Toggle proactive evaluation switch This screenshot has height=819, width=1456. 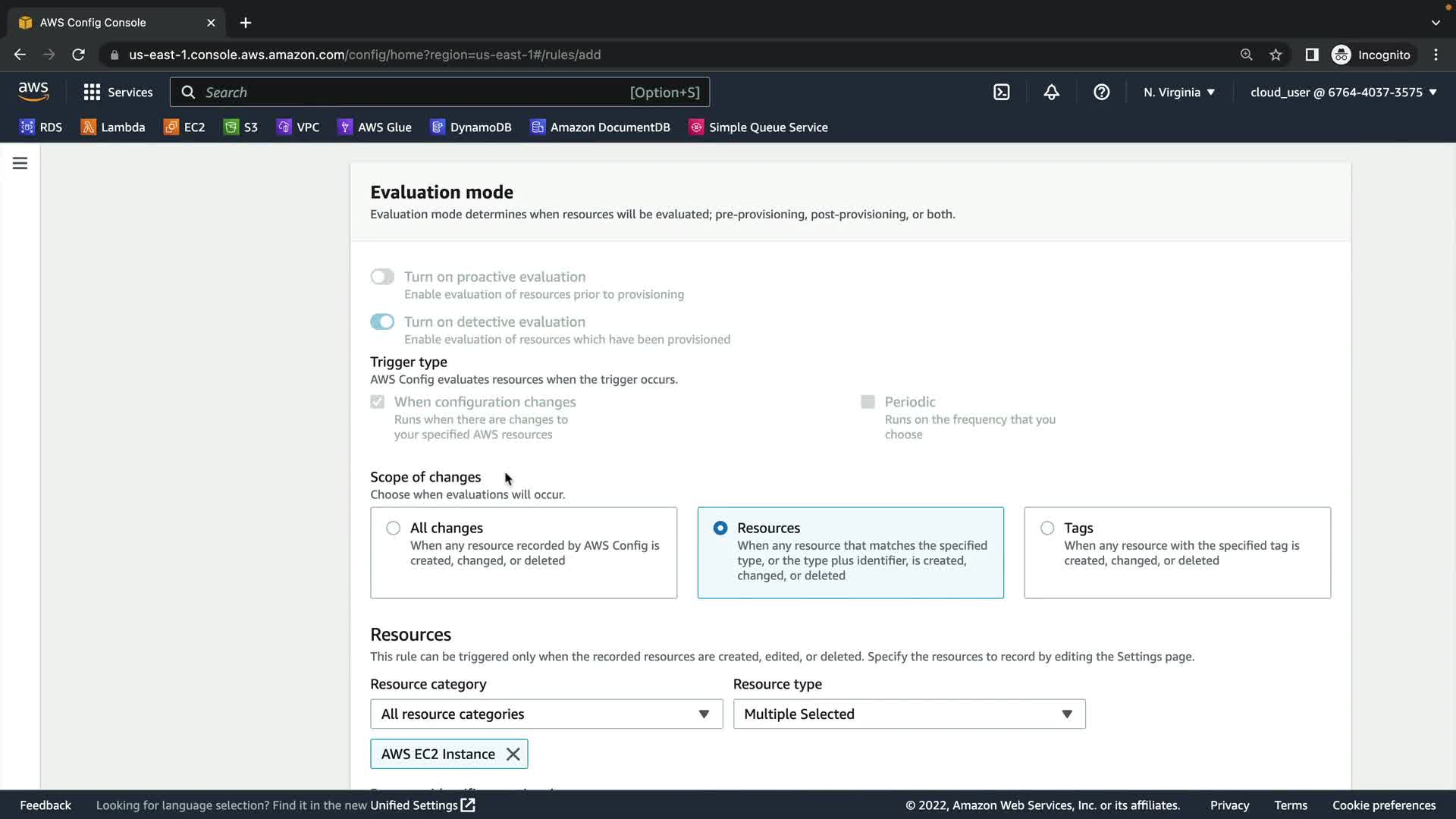(x=382, y=277)
